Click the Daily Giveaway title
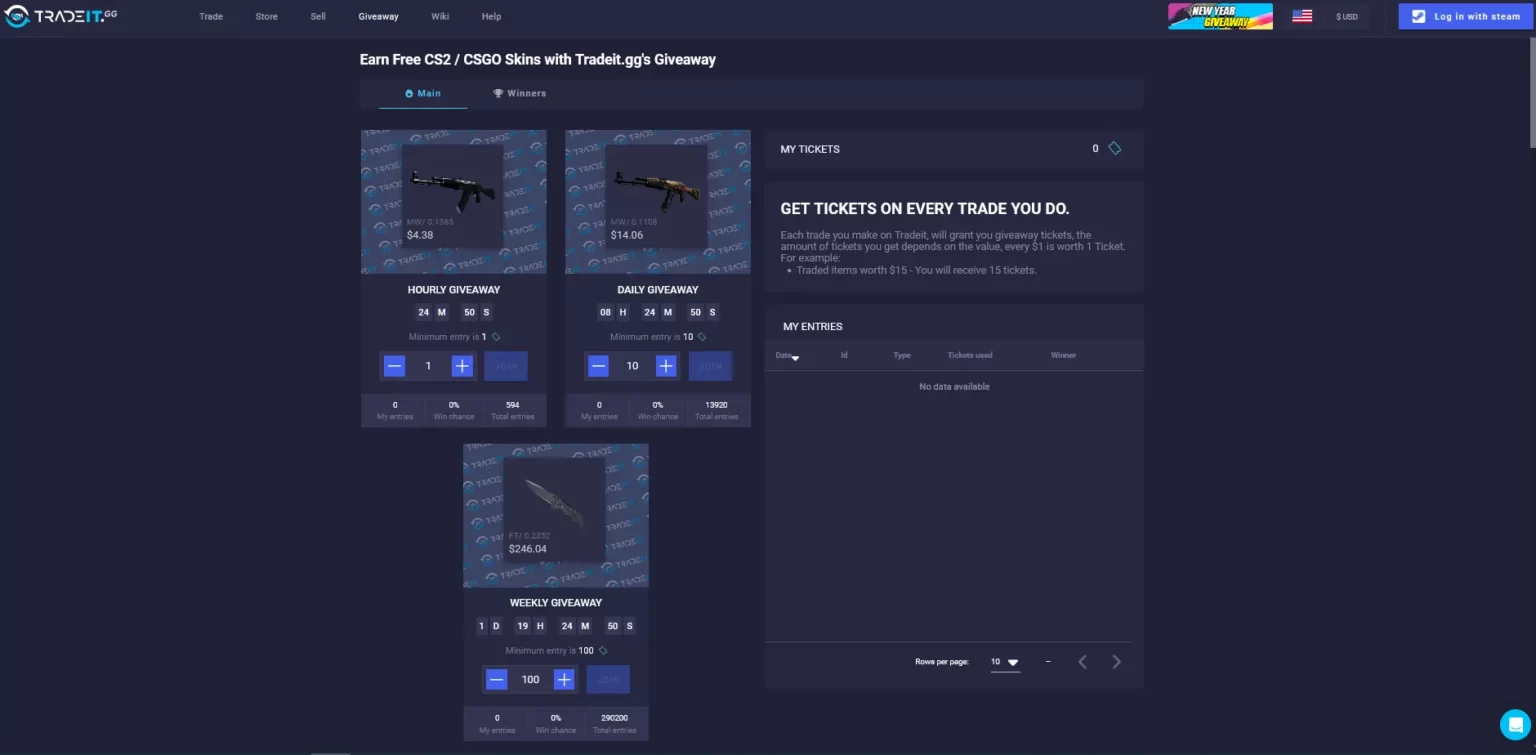Image resolution: width=1536 pixels, height=755 pixels. [658, 290]
